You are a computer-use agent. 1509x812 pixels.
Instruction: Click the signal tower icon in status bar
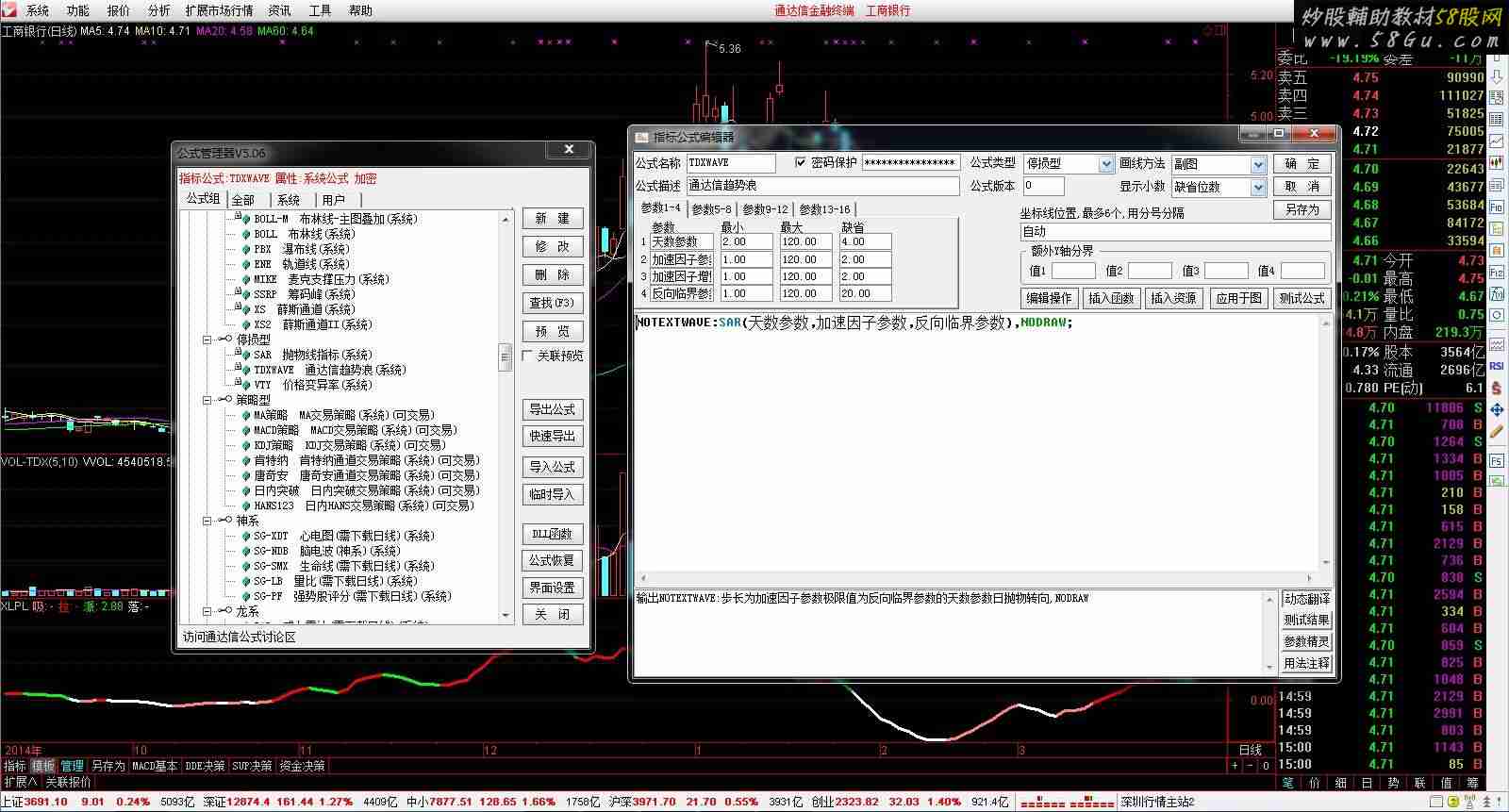pos(1469,801)
